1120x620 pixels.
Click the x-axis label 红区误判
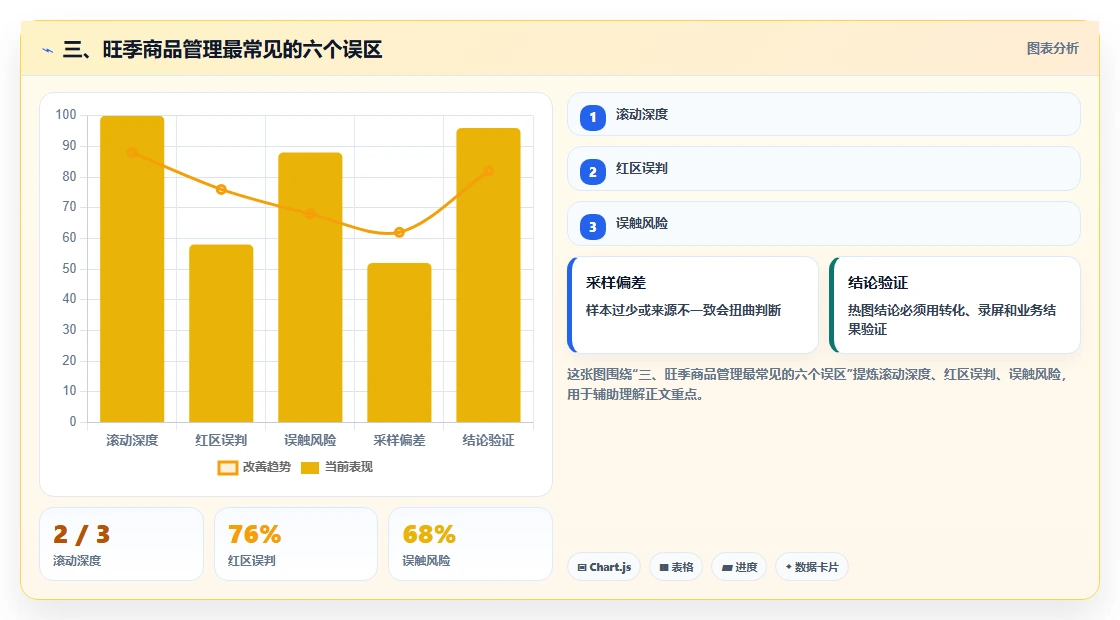(x=221, y=441)
